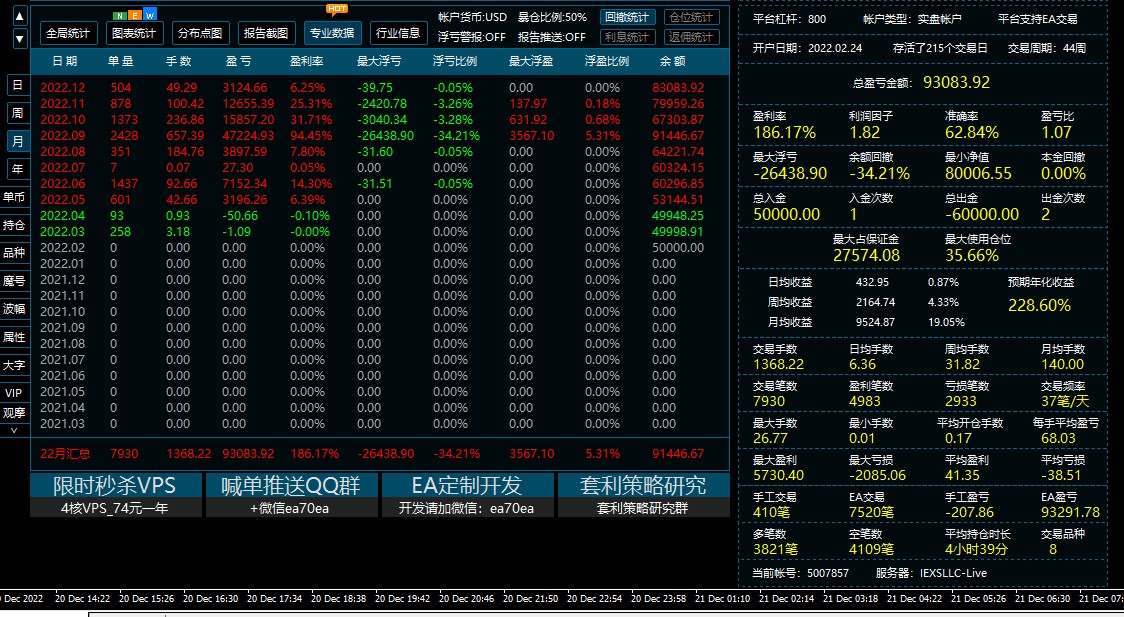Click the 单量 column header

coord(120,62)
